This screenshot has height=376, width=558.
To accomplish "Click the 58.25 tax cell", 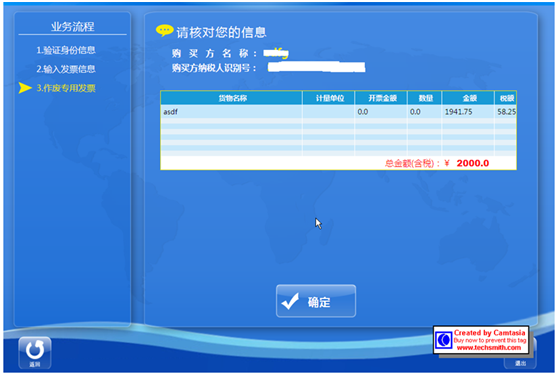I will click(x=506, y=112).
